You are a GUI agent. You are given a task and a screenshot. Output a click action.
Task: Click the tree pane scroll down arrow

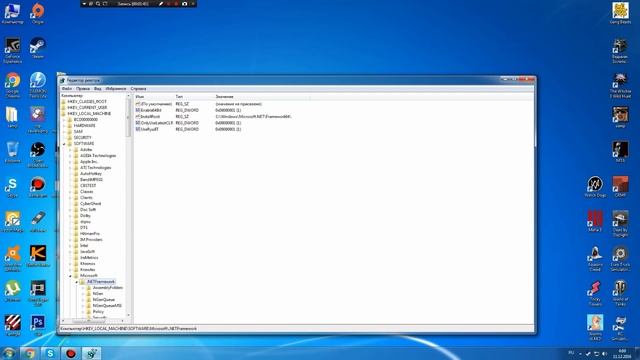click(x=129, y=315)
